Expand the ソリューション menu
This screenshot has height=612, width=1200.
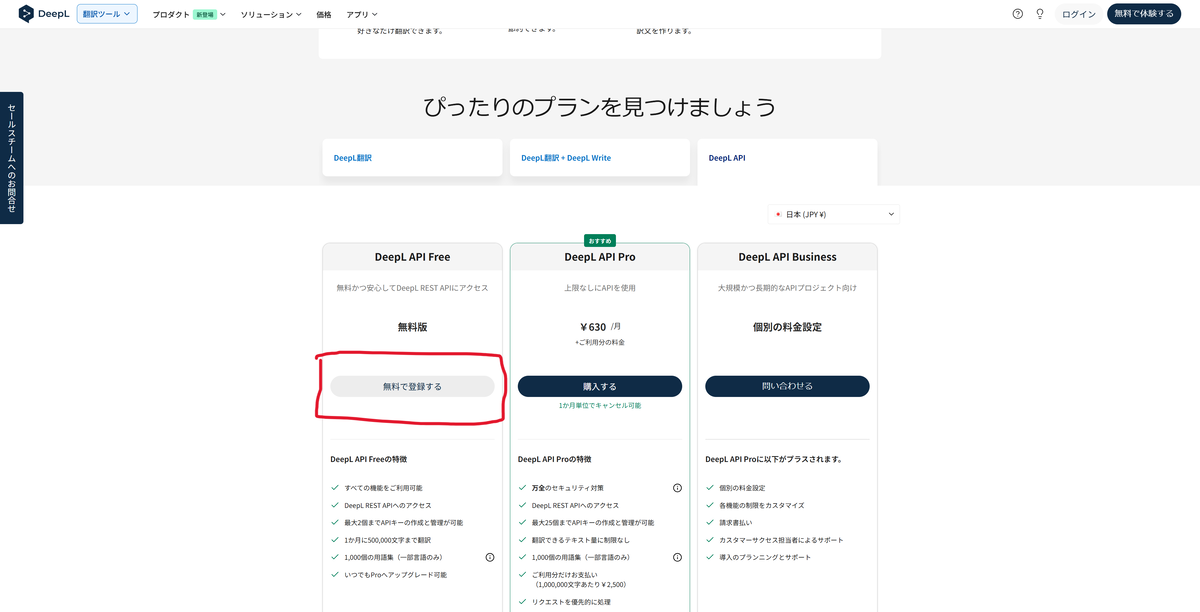[x=271, y=15]
